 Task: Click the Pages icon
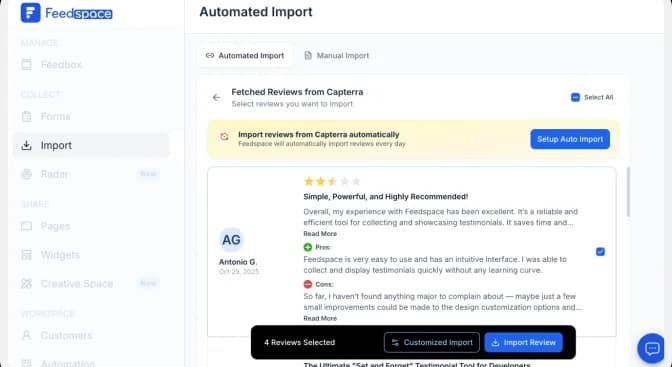(x=27, y=226)
